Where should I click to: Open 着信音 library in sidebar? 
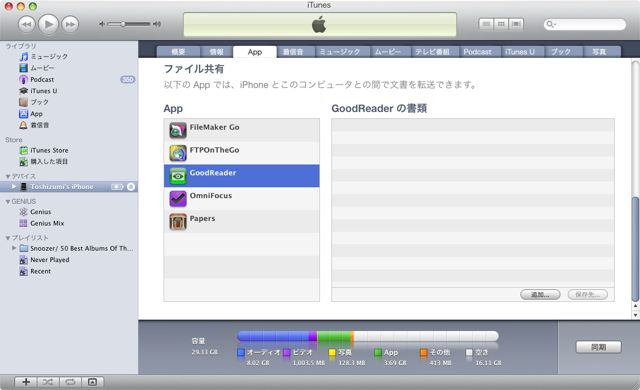[40, 125]
